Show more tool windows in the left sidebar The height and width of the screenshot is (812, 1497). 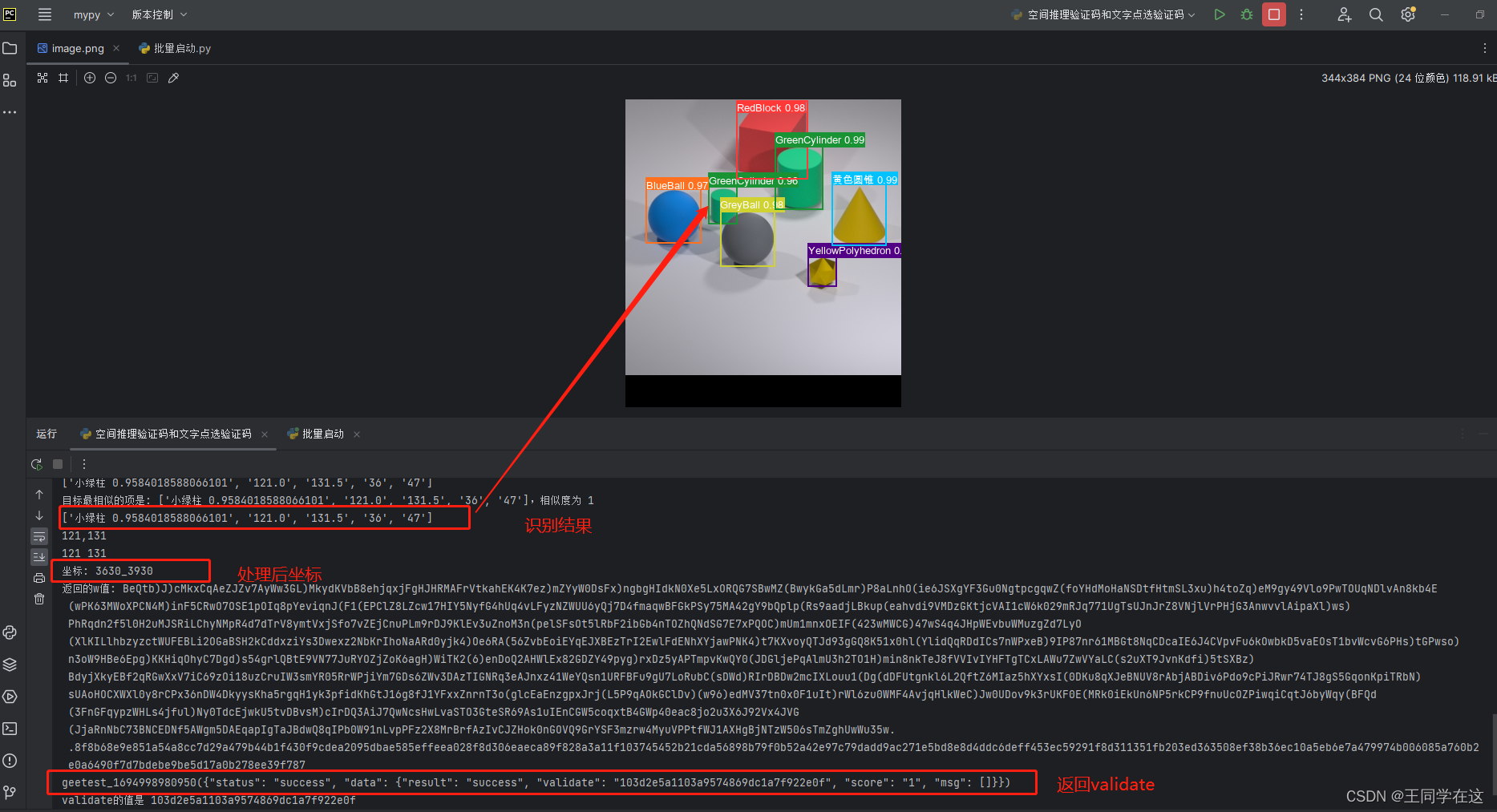pyautogui.click(x=10, y=112)
